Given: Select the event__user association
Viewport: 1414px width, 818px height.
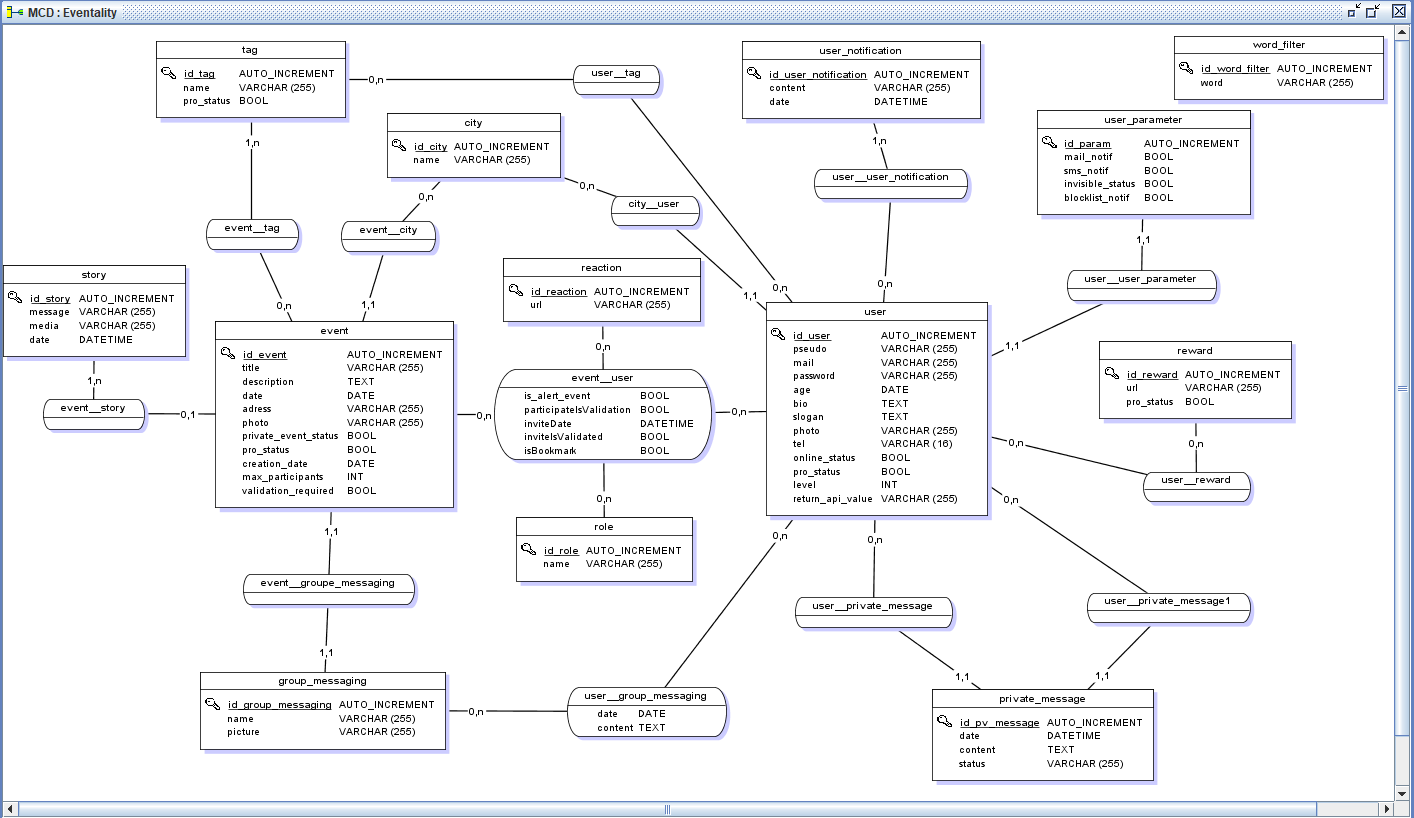Looking at the screenshot, I should pyautogui.click(x=603, y=378).
